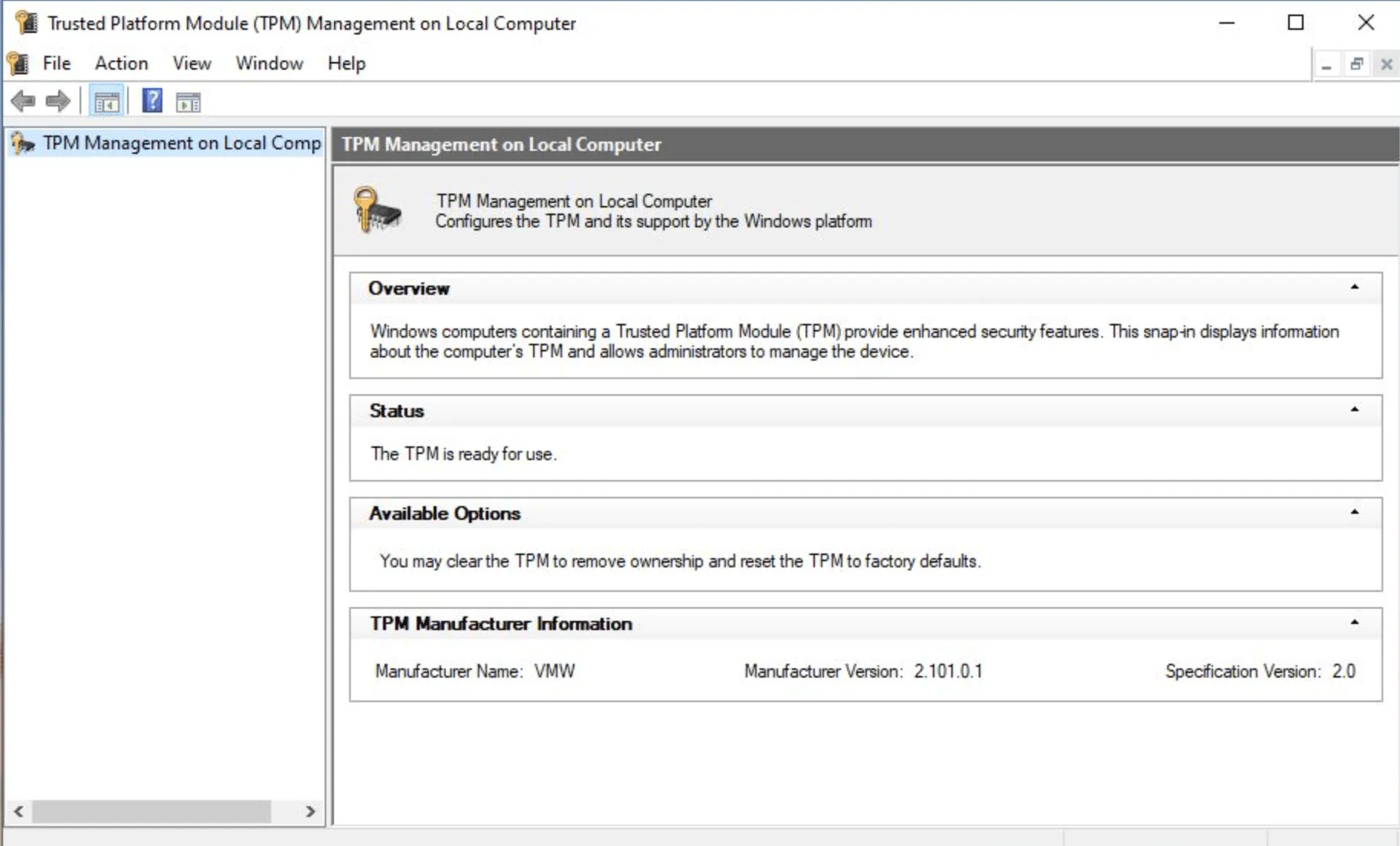Click the right scroll arrow of tree pane
This screenshot has width=1400, height=846.
pos(310,811)
